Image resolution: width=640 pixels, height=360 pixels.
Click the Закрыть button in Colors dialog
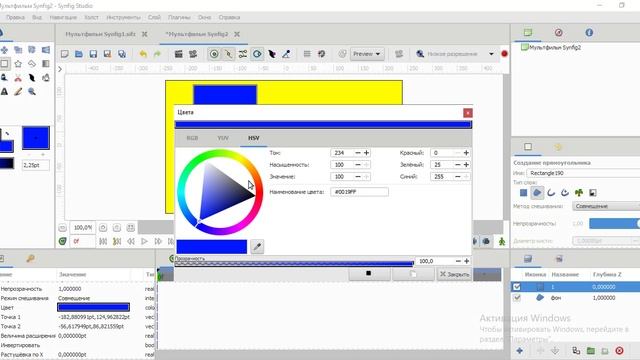pos(454,274)
